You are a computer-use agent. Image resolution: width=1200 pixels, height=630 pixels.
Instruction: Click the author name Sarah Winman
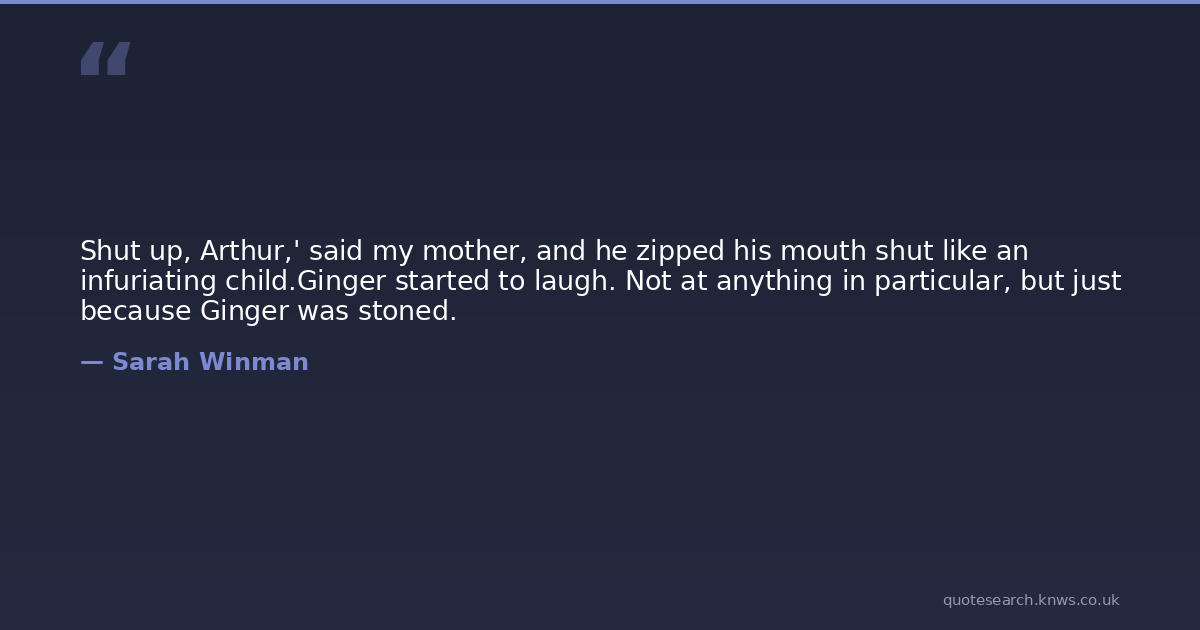[x=210, y=363]
